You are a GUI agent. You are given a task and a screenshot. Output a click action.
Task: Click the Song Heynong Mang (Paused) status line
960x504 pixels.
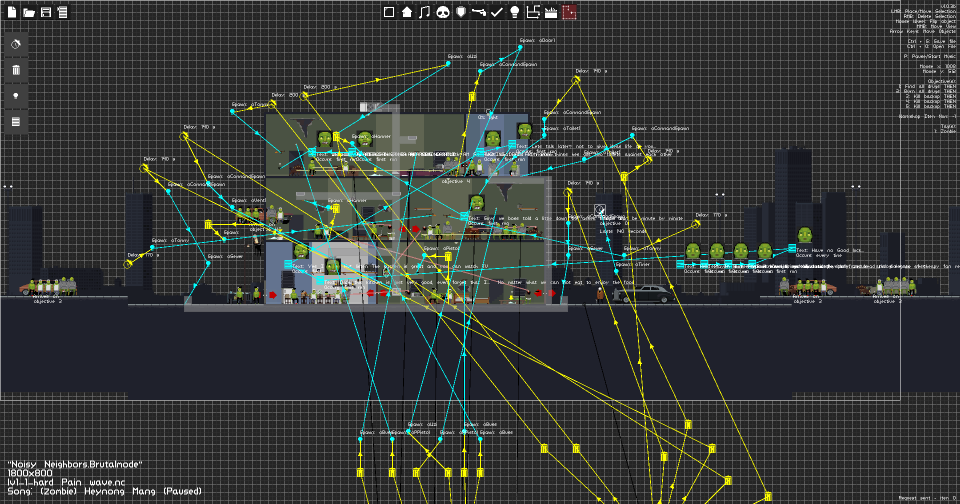click(x=104, y=491)
